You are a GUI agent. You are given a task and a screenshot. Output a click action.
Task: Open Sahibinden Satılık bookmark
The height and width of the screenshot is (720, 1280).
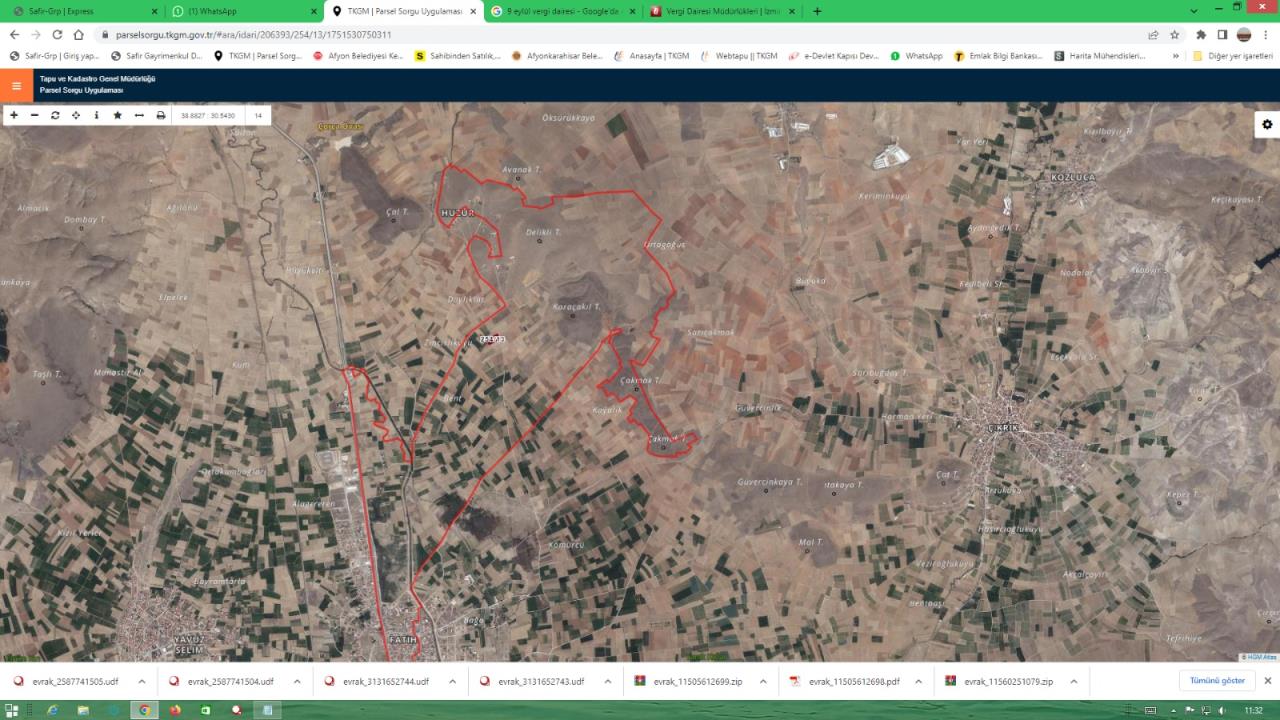coord(458,56)
